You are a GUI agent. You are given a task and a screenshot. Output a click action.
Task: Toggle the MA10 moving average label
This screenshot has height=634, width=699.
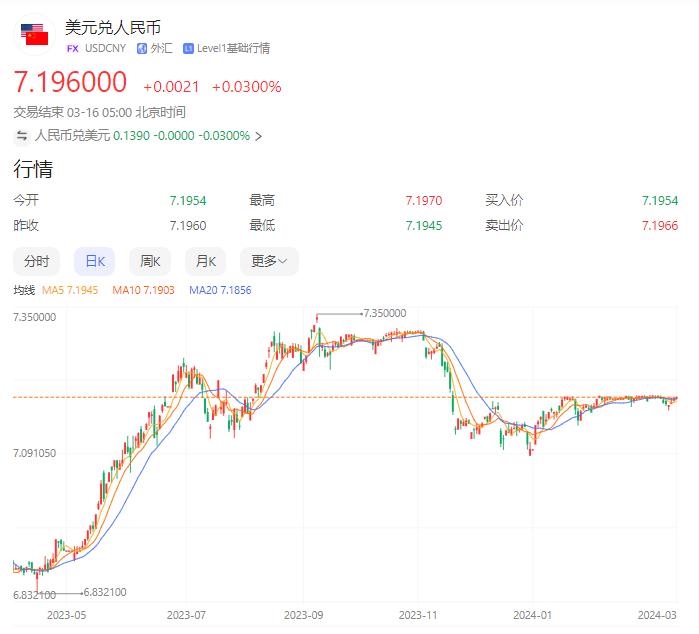coord(143,290)
